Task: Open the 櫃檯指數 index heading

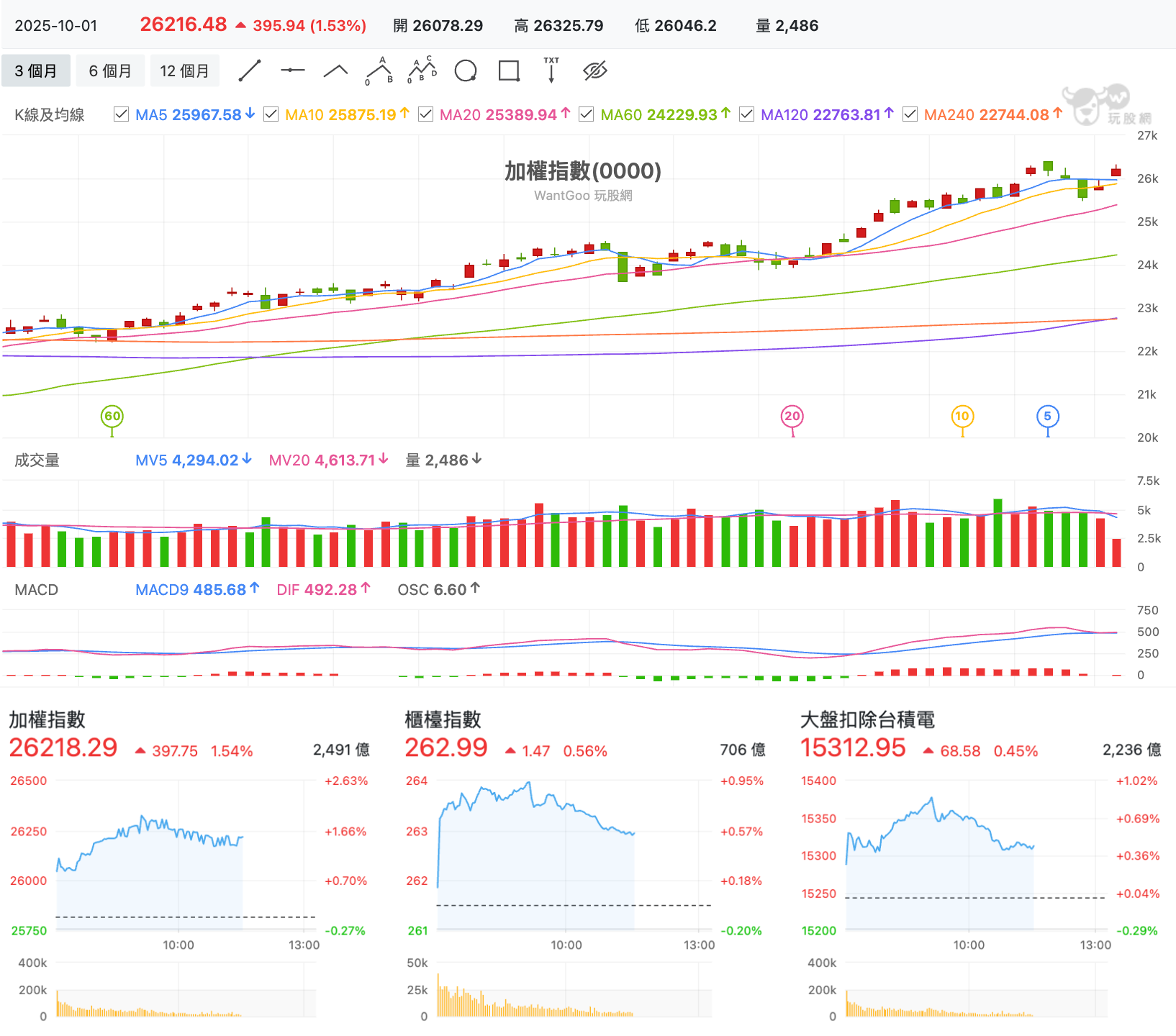Action: tap(443, 719)
